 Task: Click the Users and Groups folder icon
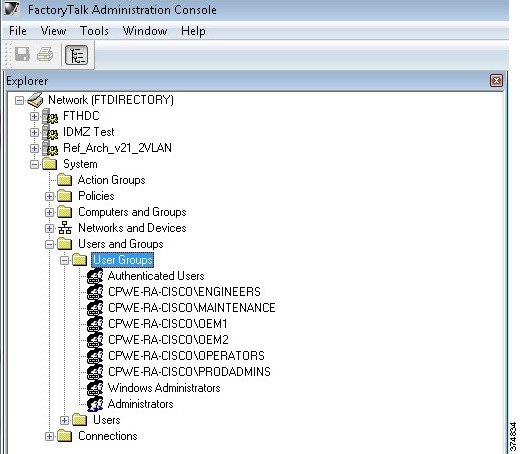click(65, 244)
